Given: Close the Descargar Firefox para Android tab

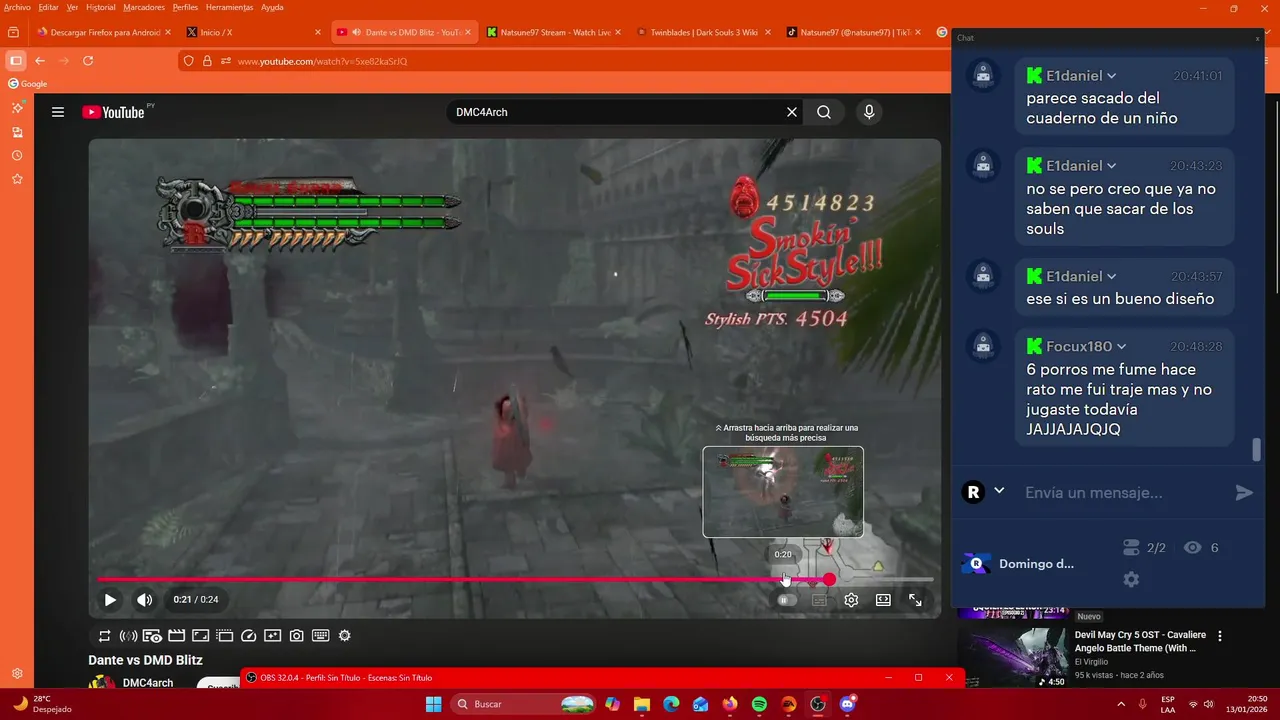Looking at the screenshot, I should point(167,32).
